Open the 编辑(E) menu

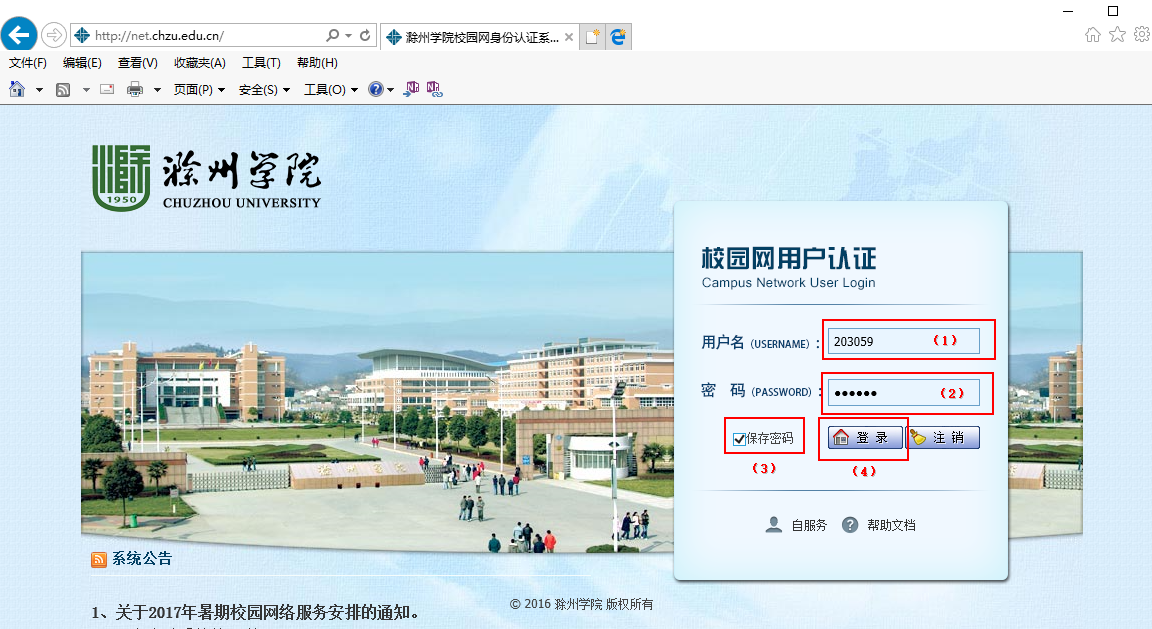pos(82,63)
